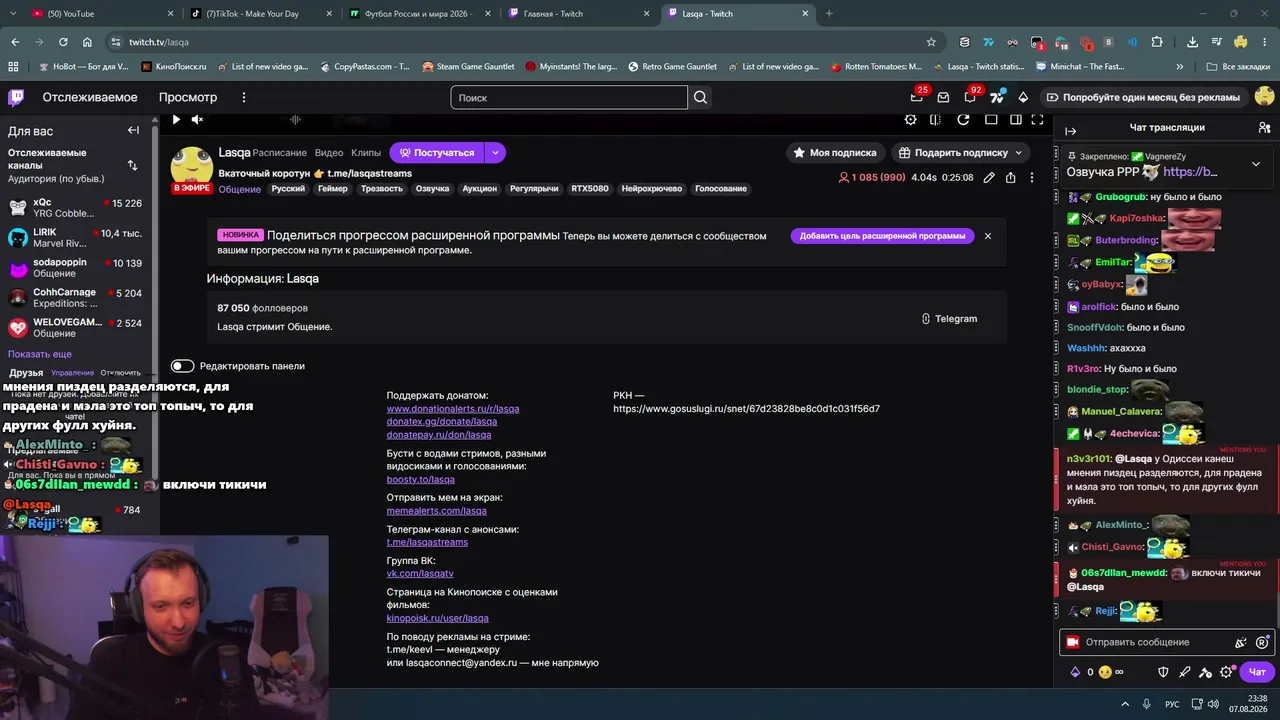The width and height of the screenshot is (1280, 720).
Task: Focus the Поиск search field
Action: click(569, 97)
